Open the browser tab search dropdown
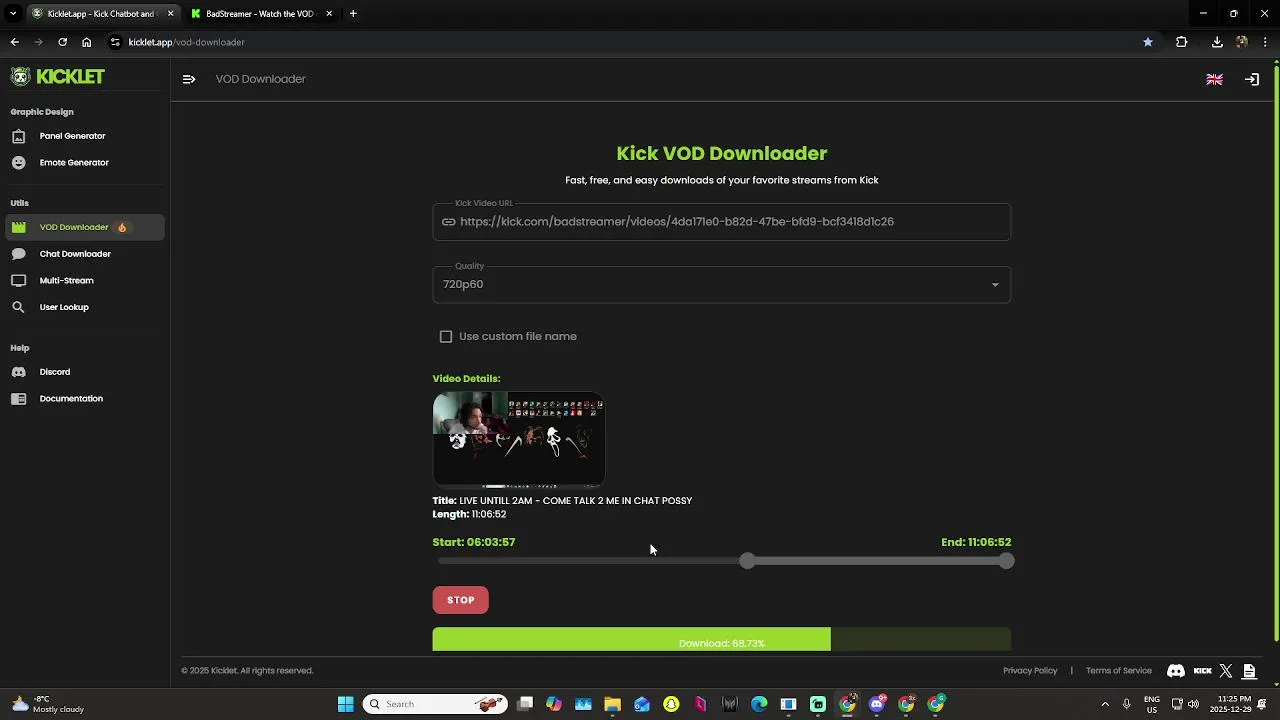Viewport: 1280px width, 720px height. tap(13, 14)
